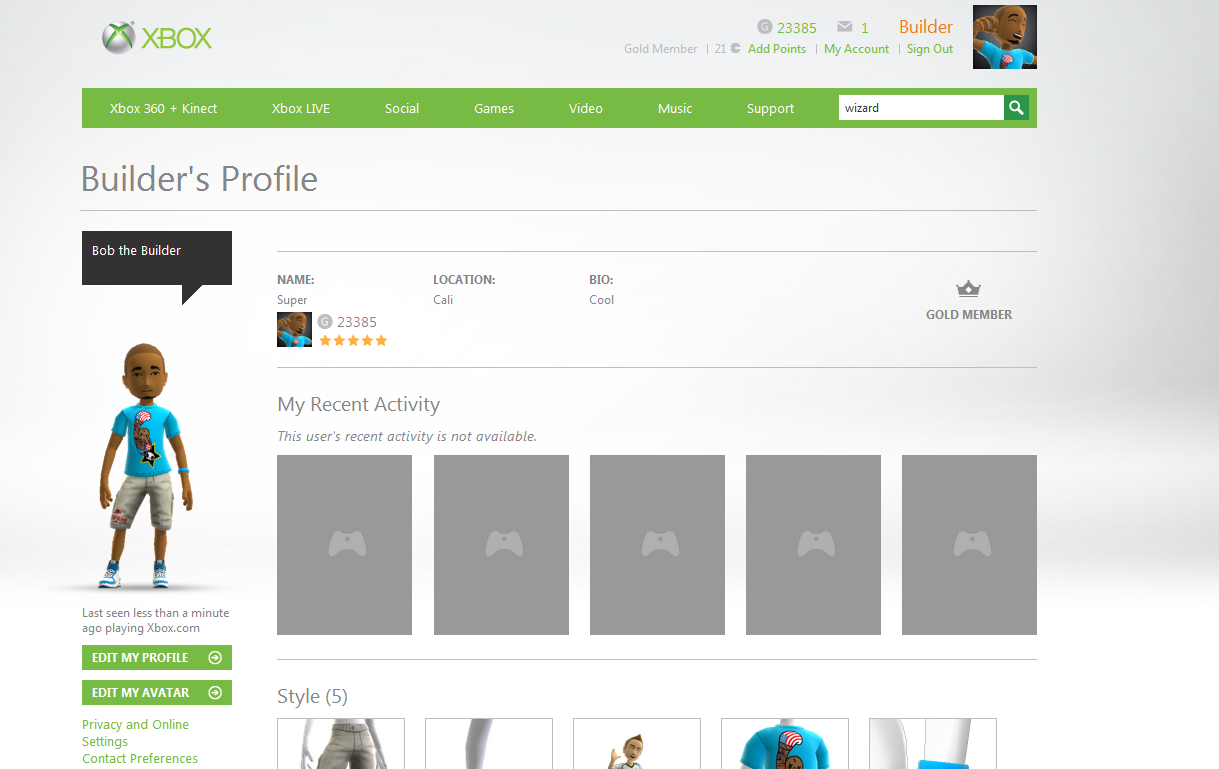Select the avatar figure style thumbnail

(637, 743)
